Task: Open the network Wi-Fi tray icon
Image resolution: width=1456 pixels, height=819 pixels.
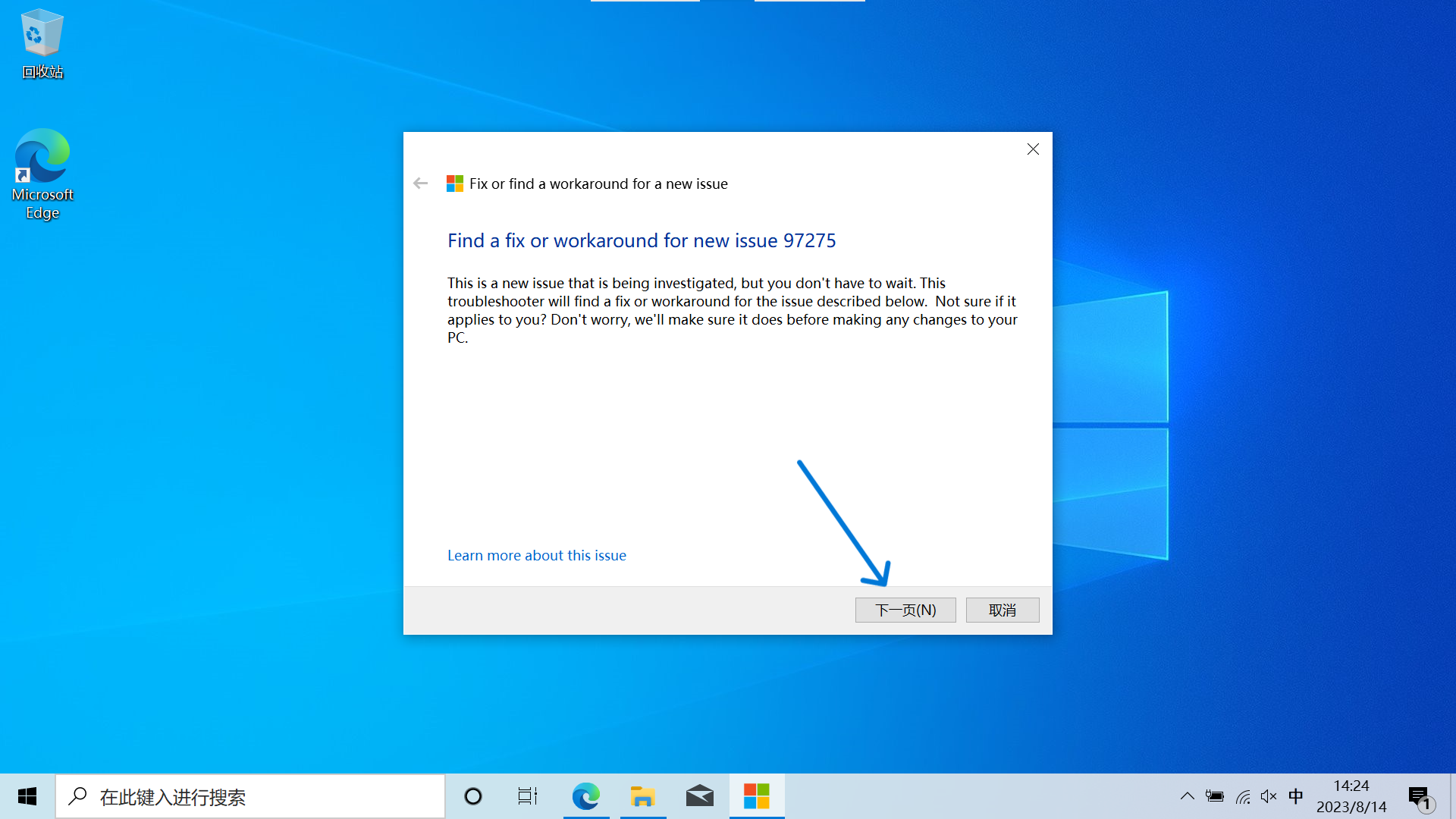Action: 1243,796
